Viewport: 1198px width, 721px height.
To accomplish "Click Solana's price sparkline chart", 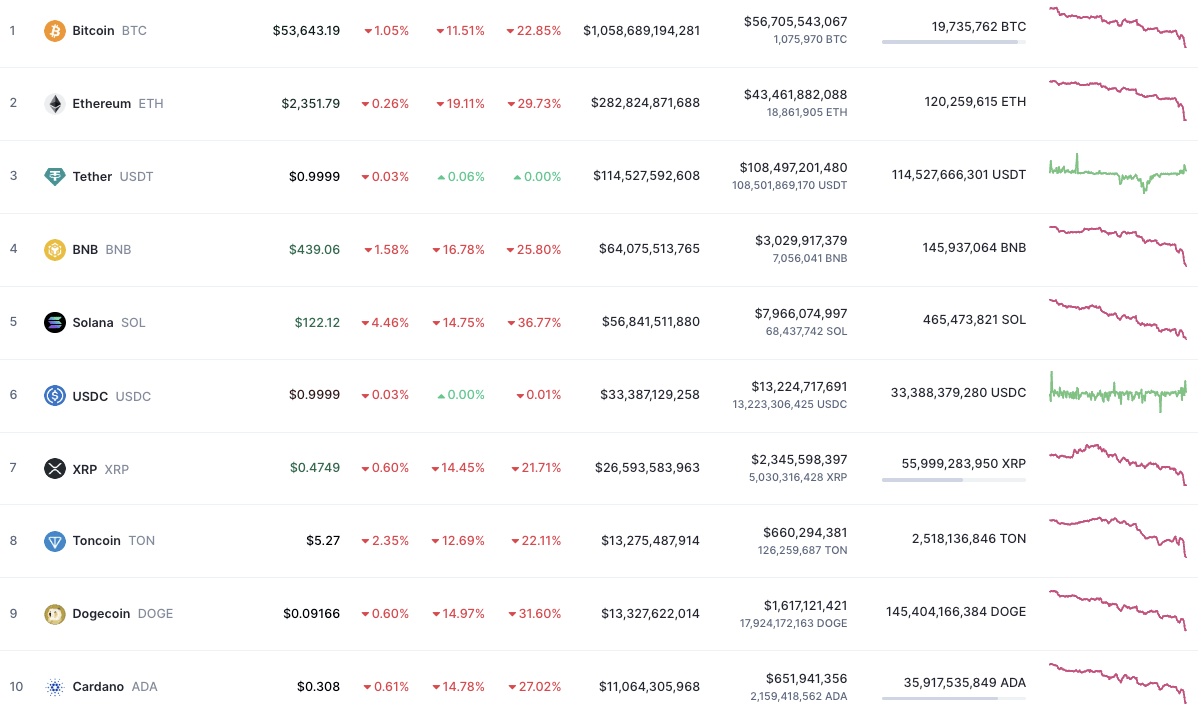I will click(x=1118, y=319).
